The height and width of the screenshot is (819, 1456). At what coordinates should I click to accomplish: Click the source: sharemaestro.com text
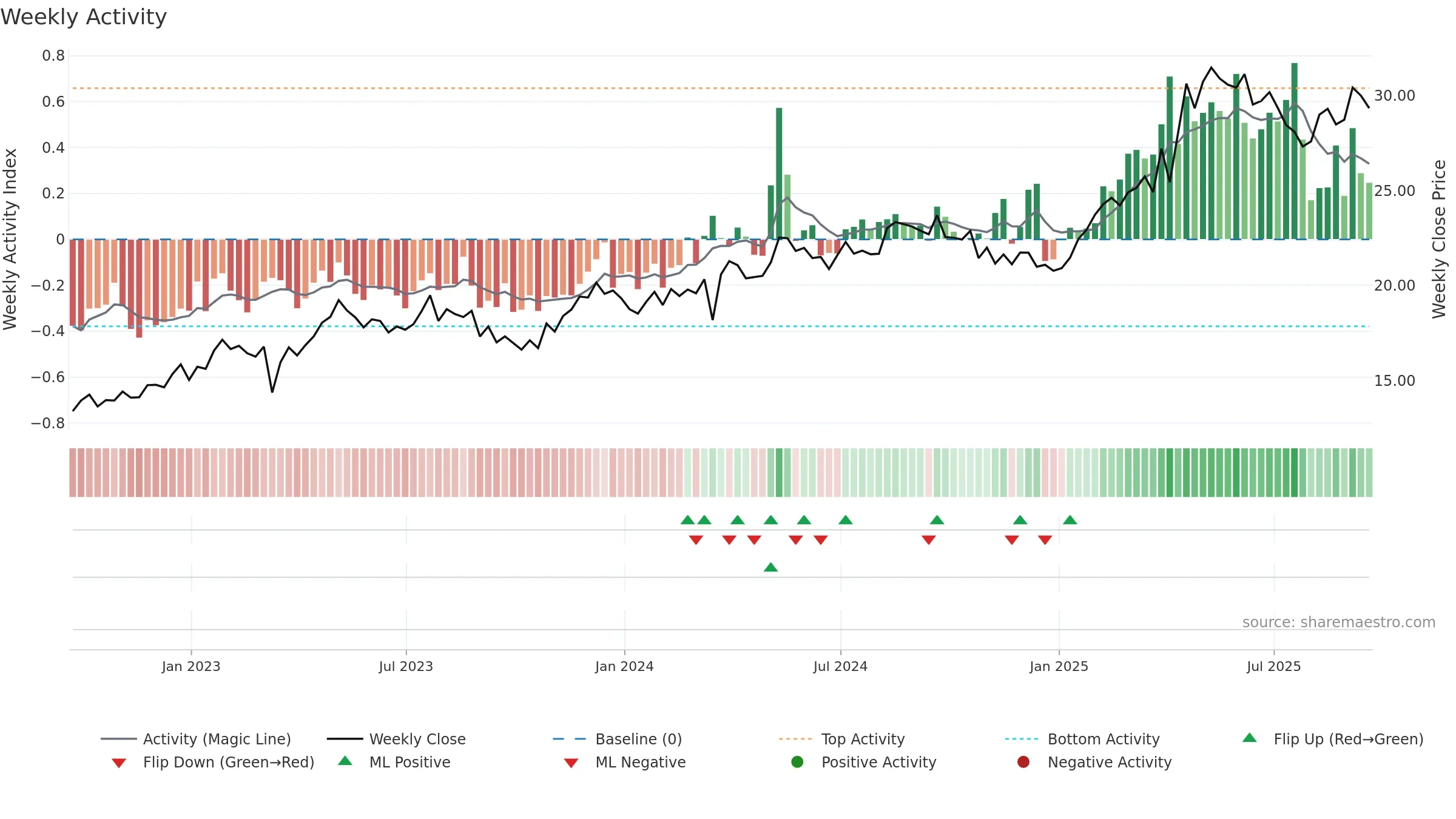1339,622
